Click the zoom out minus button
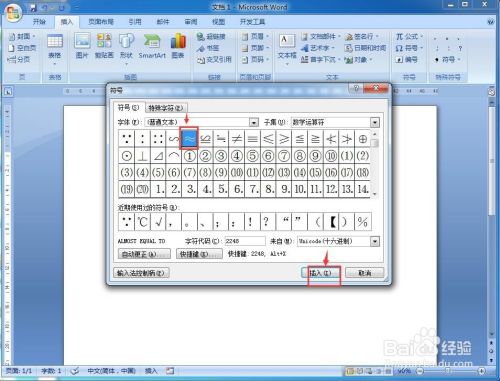The height and width of the screenshot is (381, 500). pyautogui.click(x=420, y=371)
